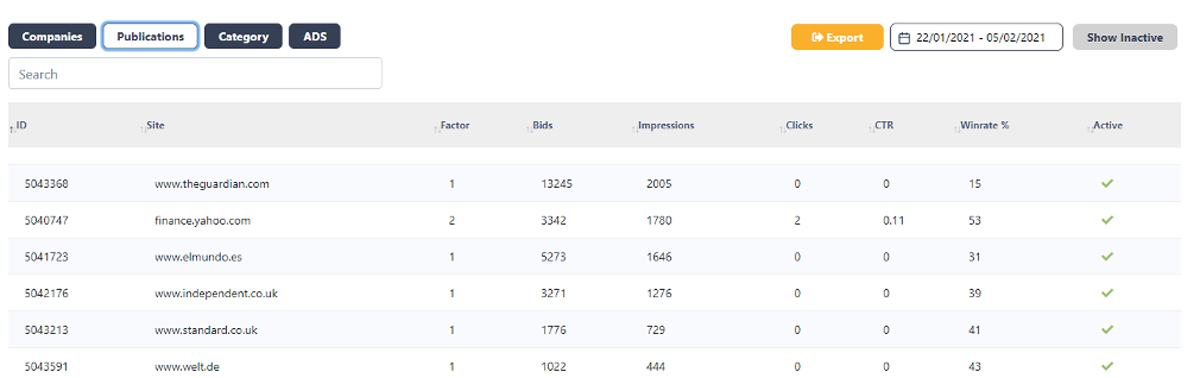Open the date range picker
The image size is (1200, 378).
click(976, 37)
